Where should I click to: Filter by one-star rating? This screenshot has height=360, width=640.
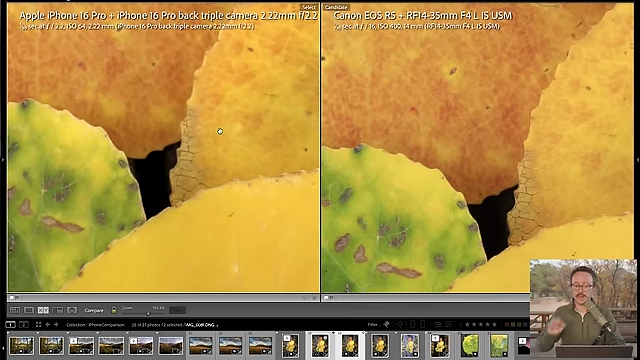pyautogui.click(x=467, y=324)
